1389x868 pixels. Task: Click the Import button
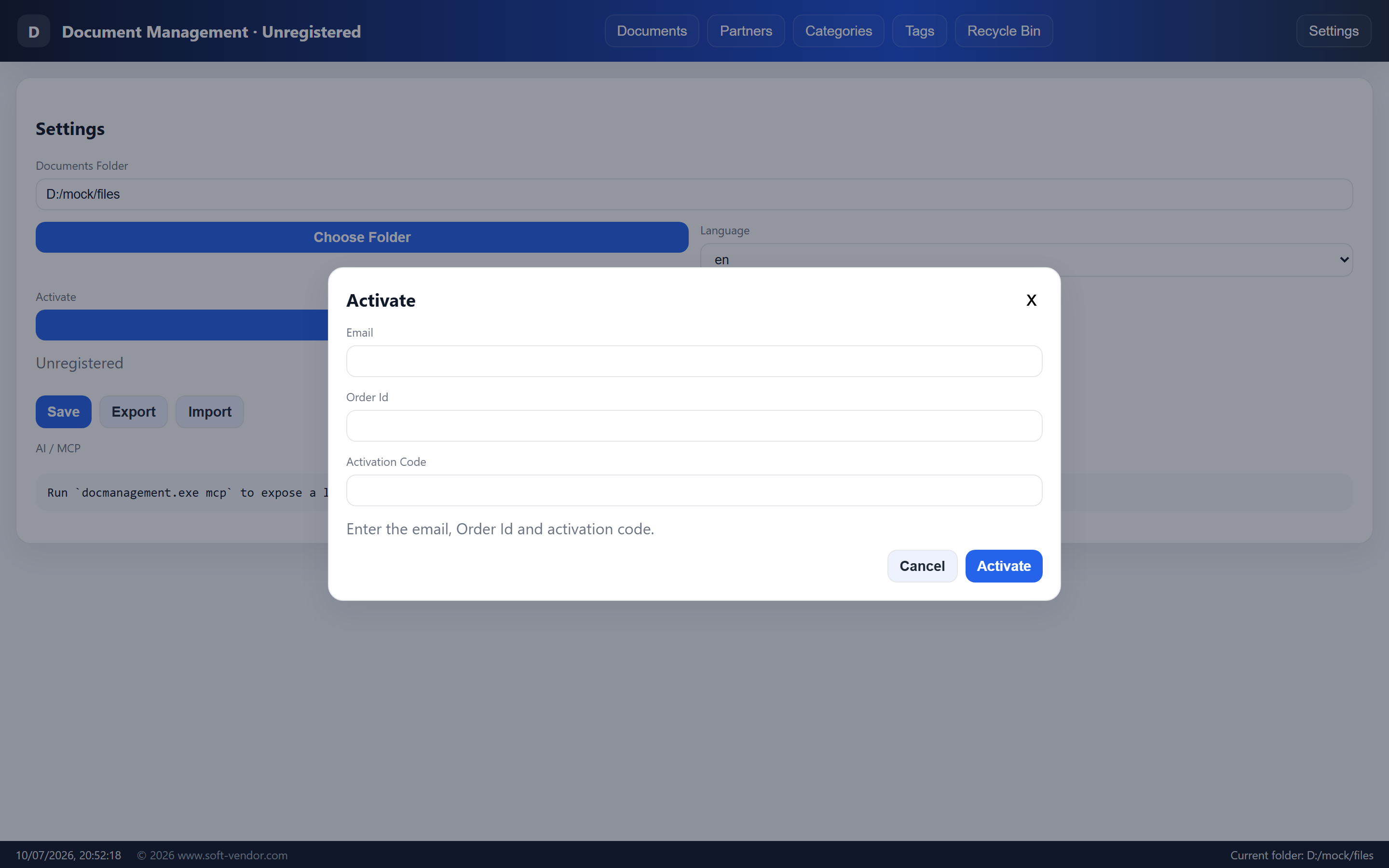pos(209,412)
